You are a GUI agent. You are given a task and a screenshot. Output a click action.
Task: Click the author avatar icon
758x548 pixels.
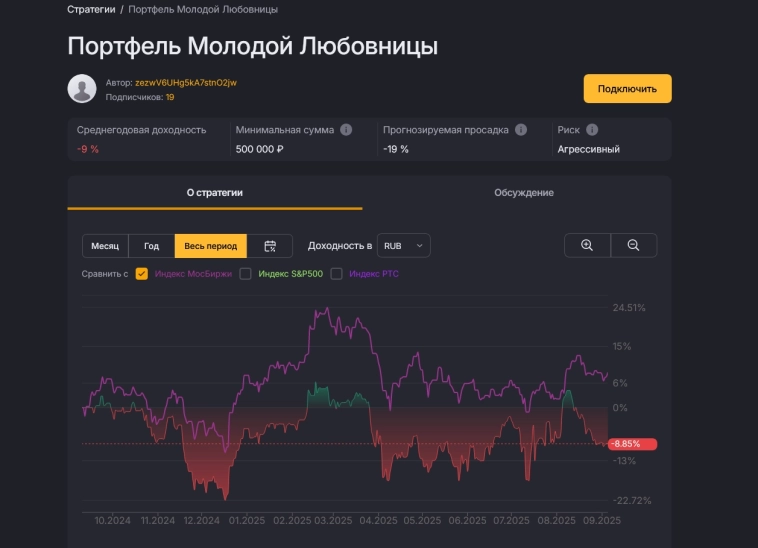(x=82, y=89)
